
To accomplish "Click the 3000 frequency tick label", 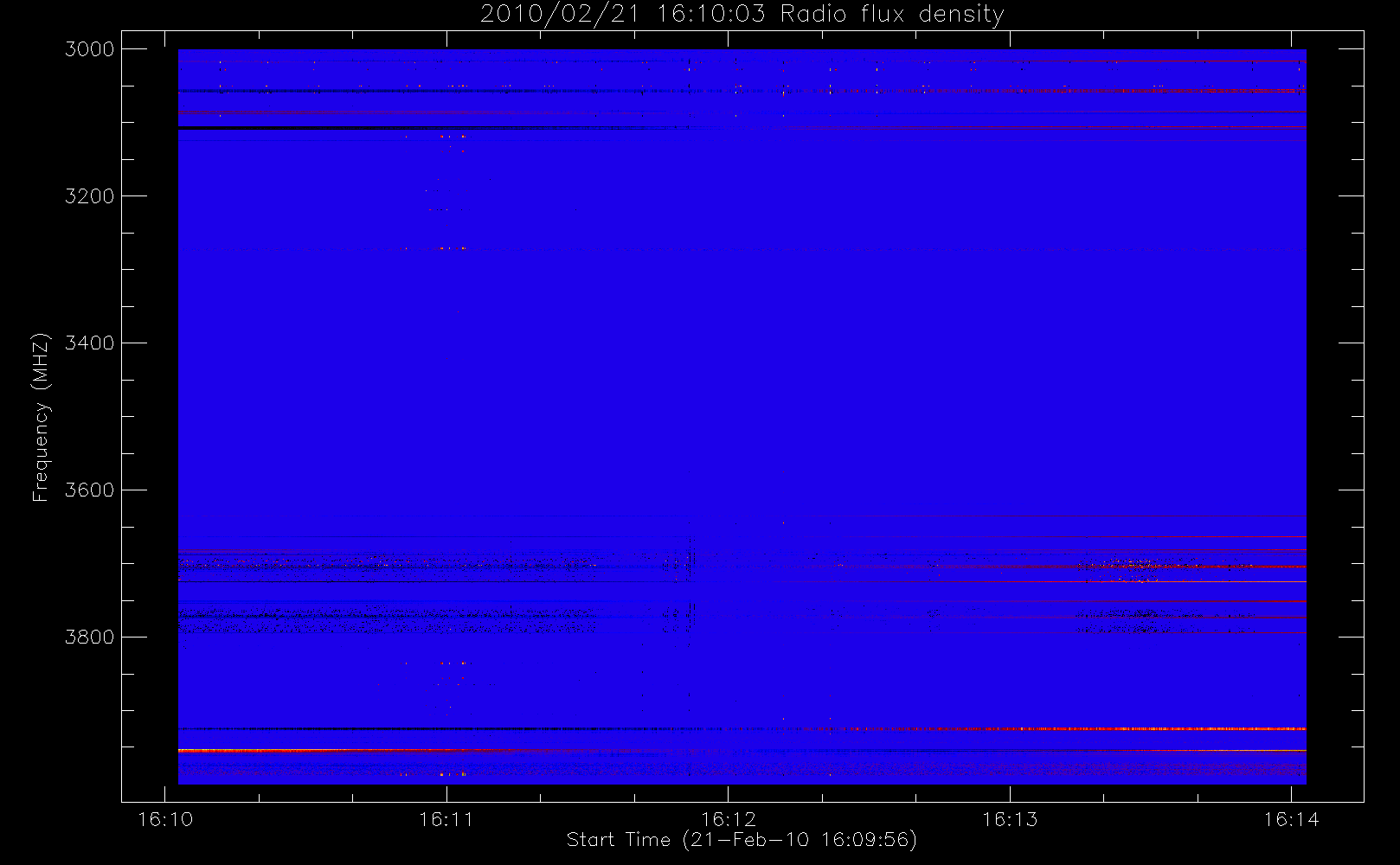I will coord(90,49).
